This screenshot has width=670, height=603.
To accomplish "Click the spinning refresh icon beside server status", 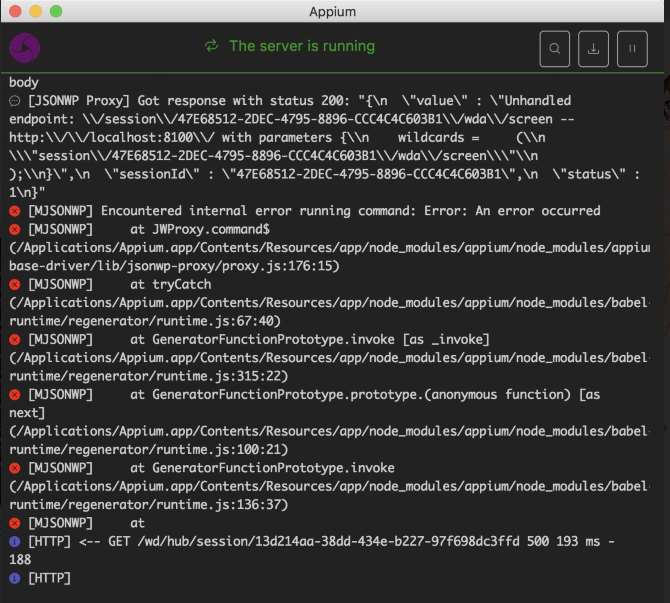I will (212, 46).
